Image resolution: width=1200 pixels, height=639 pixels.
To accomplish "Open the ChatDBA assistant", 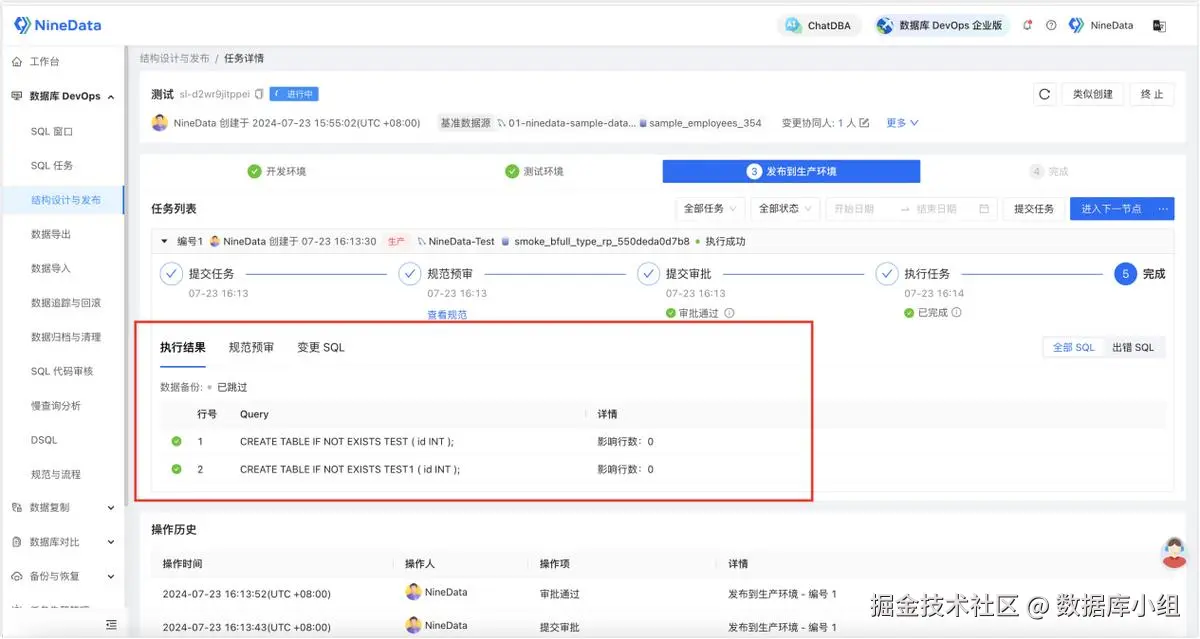I will tap(818, 25).
